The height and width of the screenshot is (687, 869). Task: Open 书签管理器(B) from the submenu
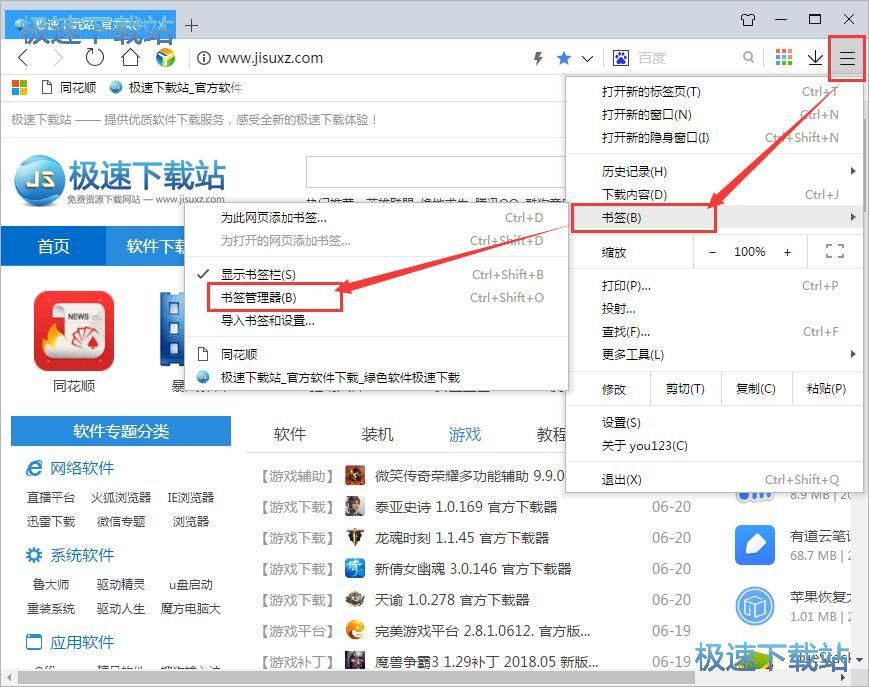[376, 298]
